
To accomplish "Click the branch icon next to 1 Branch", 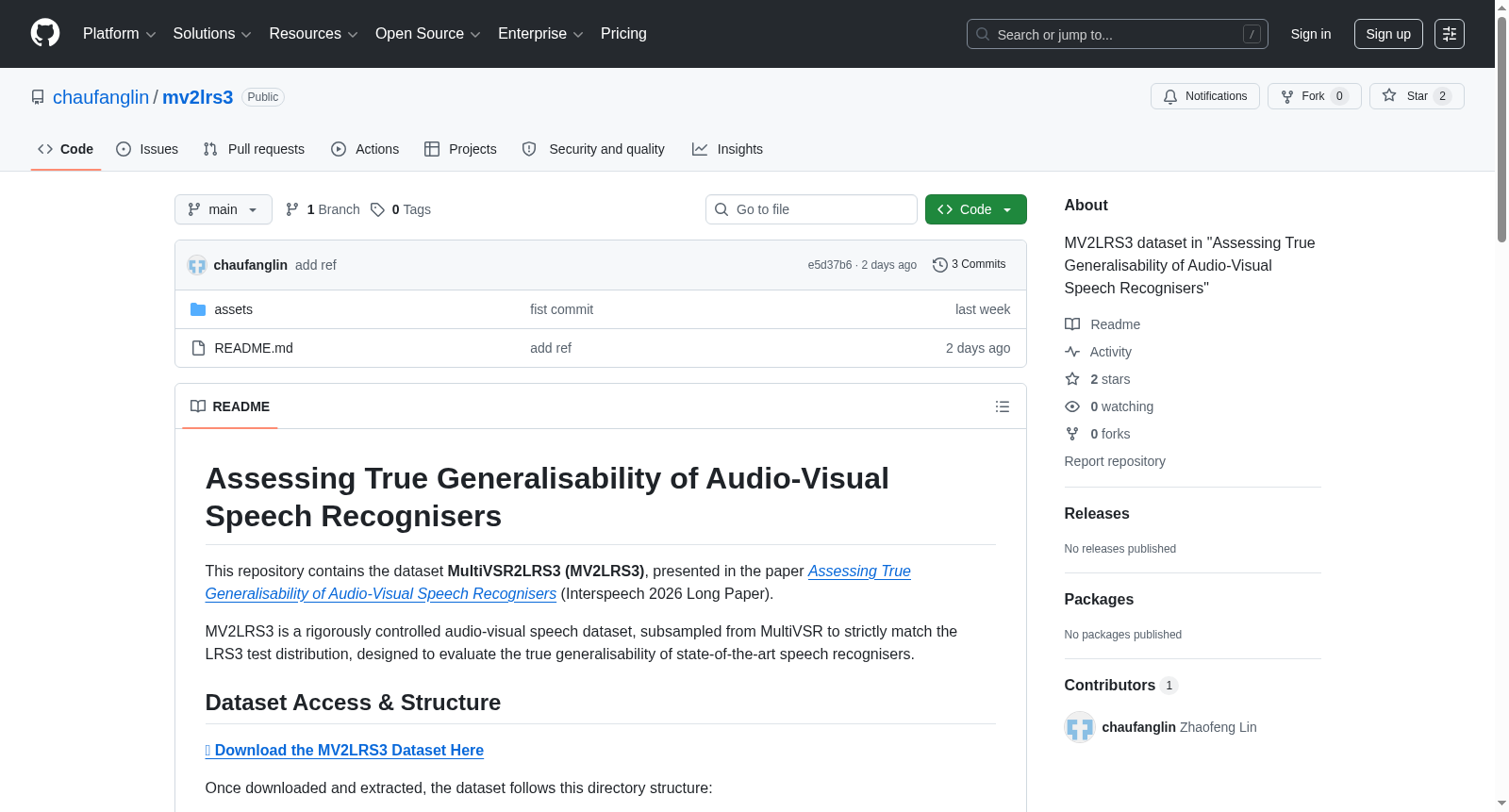I will (292, 209).
